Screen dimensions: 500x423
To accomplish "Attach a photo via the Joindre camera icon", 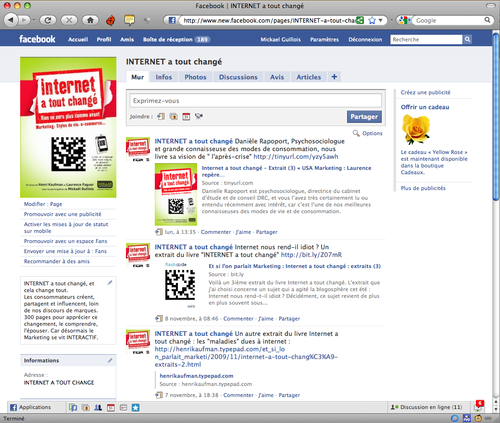I will 173,116.
